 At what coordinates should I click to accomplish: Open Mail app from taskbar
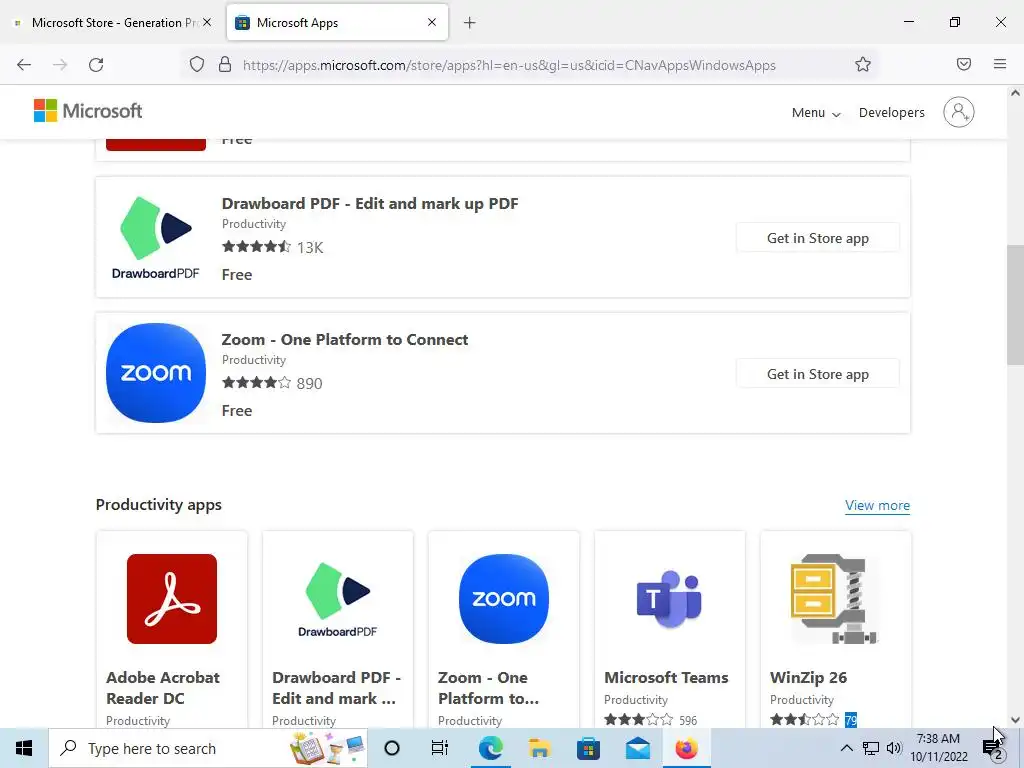click(x=637, y=748)
